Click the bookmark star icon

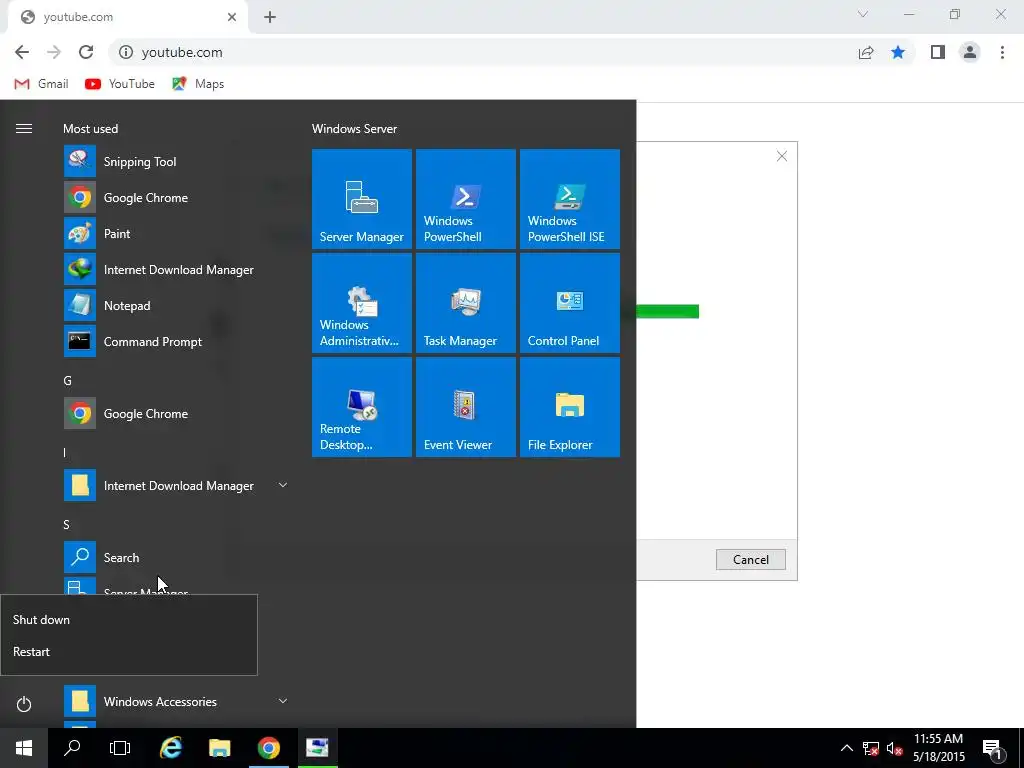[x=898, y=52]
